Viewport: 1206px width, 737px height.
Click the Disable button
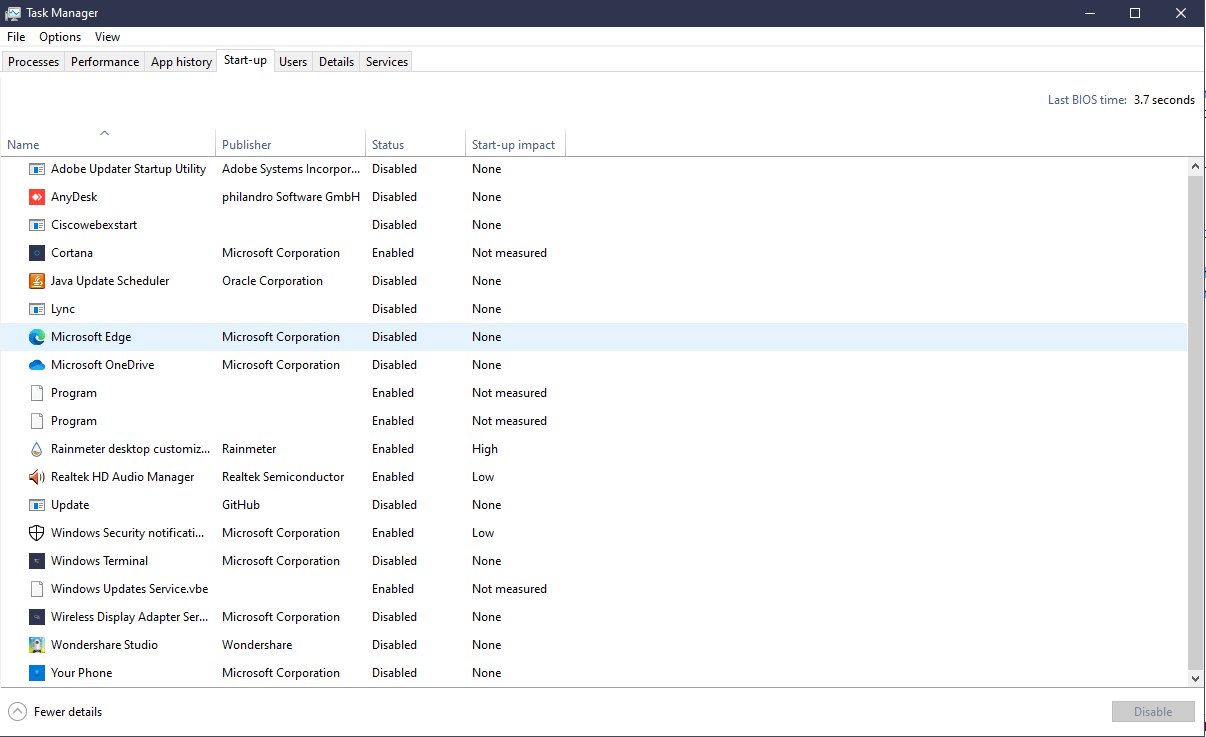(1153, 712)
